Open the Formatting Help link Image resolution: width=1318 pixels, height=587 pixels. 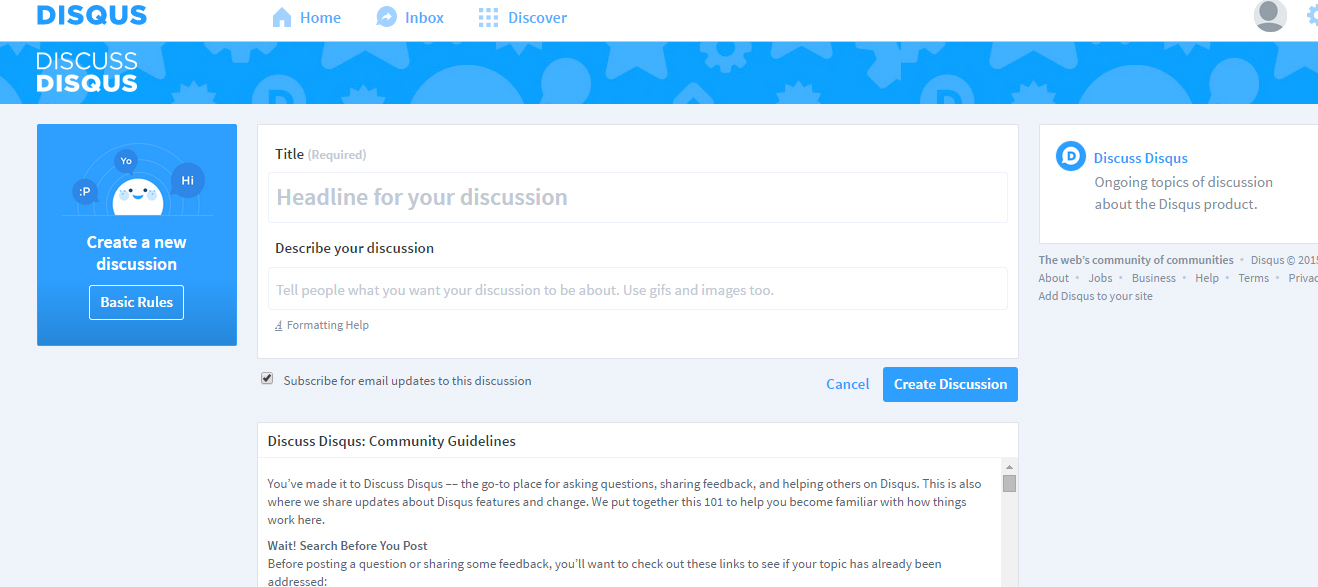328,325
